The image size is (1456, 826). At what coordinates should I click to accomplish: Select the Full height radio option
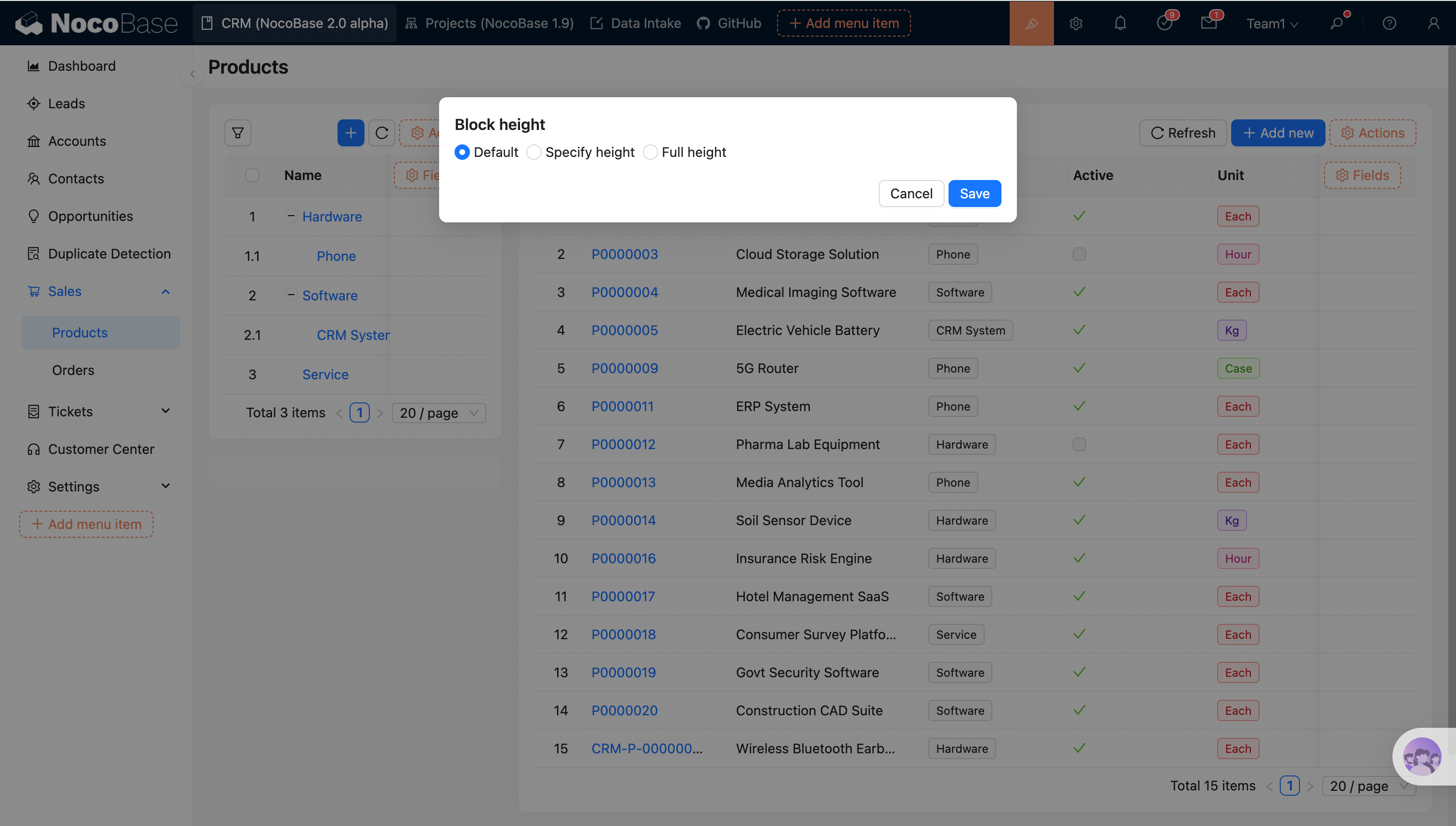[650, 152]
